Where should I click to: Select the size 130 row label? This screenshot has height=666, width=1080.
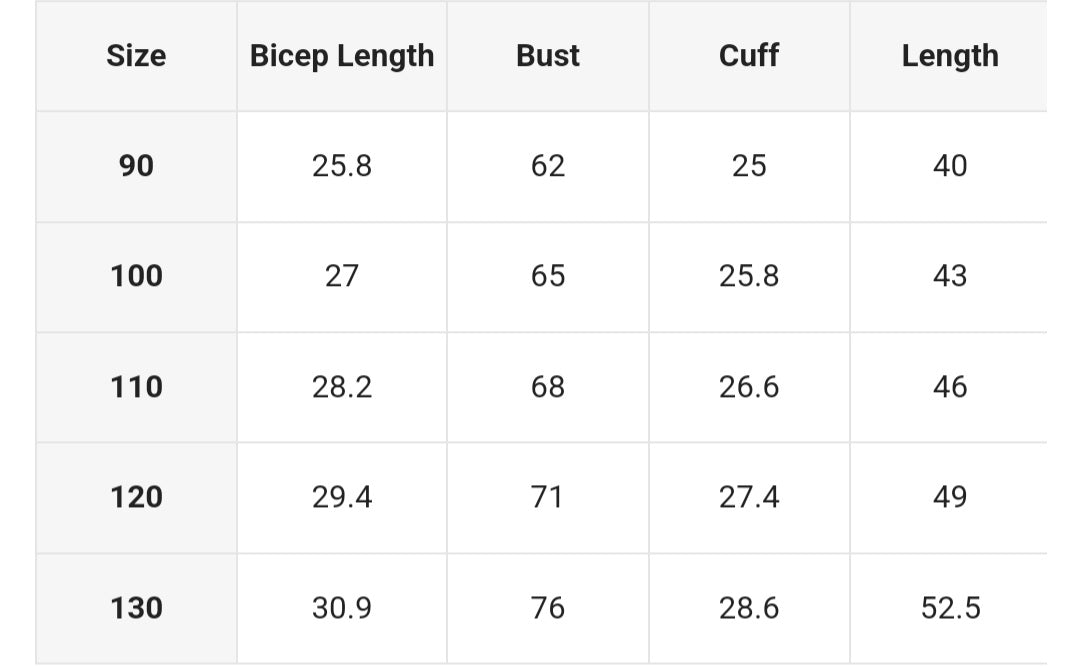click(x=136, y=608)
